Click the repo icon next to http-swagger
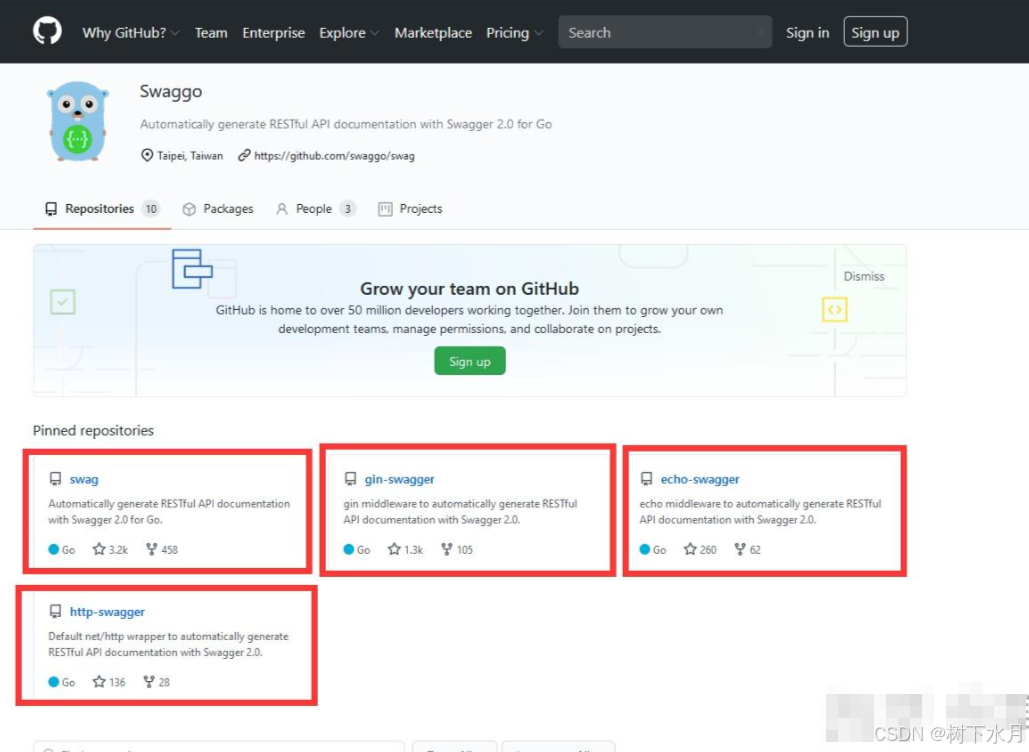Image resolution: width=1029 pixels, height=752 pixels. 56,612
